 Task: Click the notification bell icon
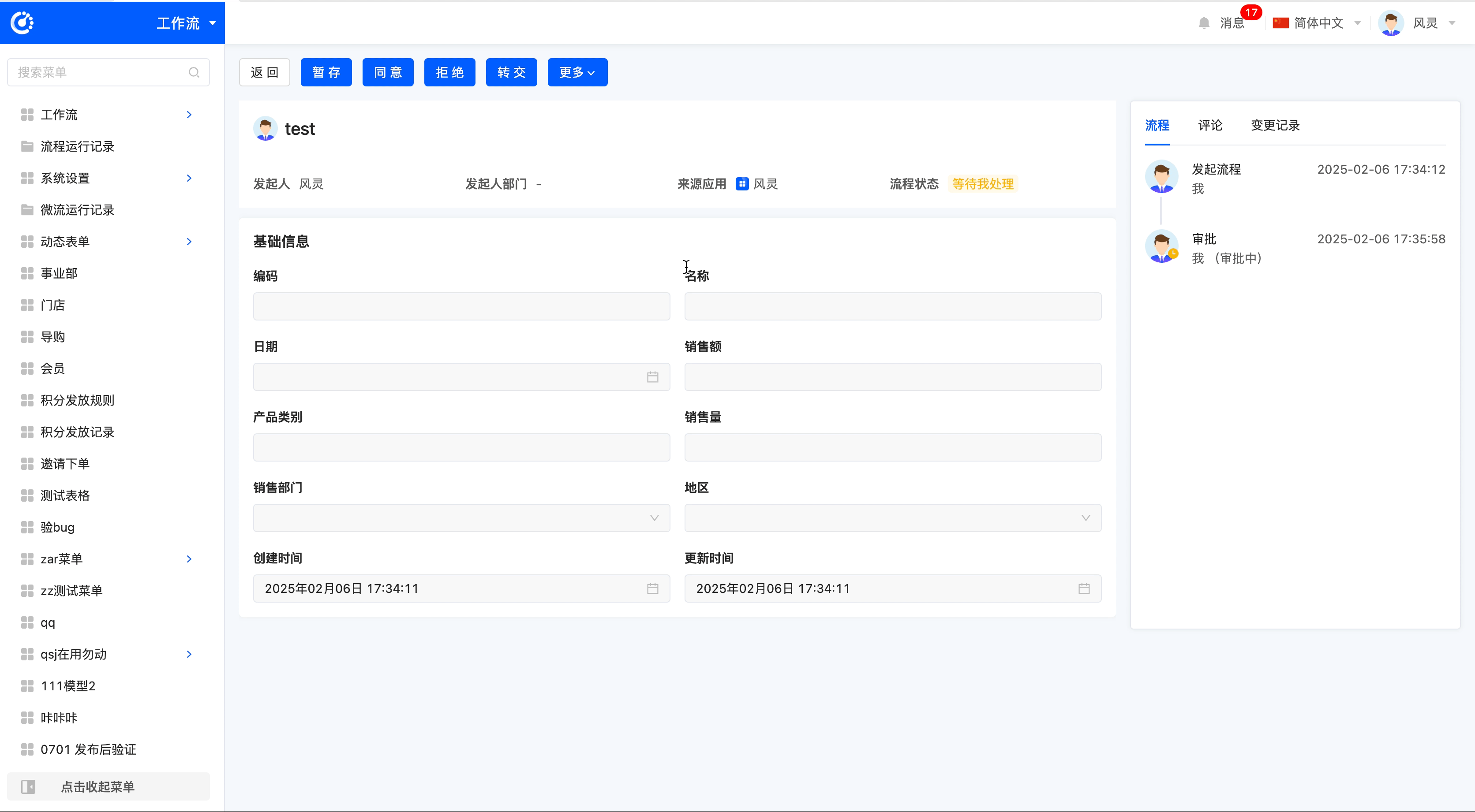[1204, 23]
